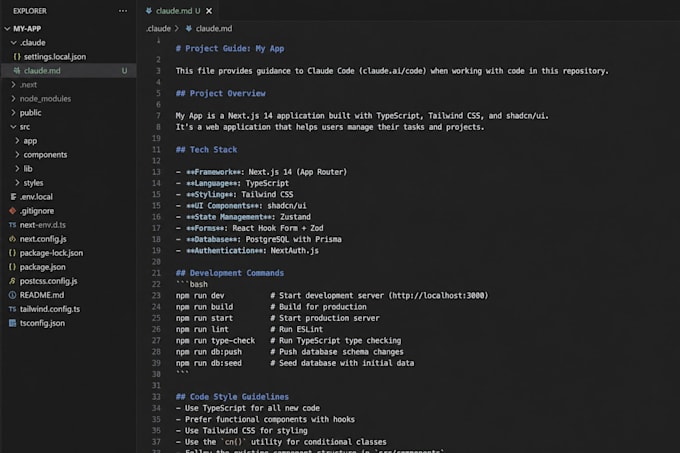680x453 pixels.
Task: Expand the node_modules folder chevron
Action: click(x=13, y=98)
